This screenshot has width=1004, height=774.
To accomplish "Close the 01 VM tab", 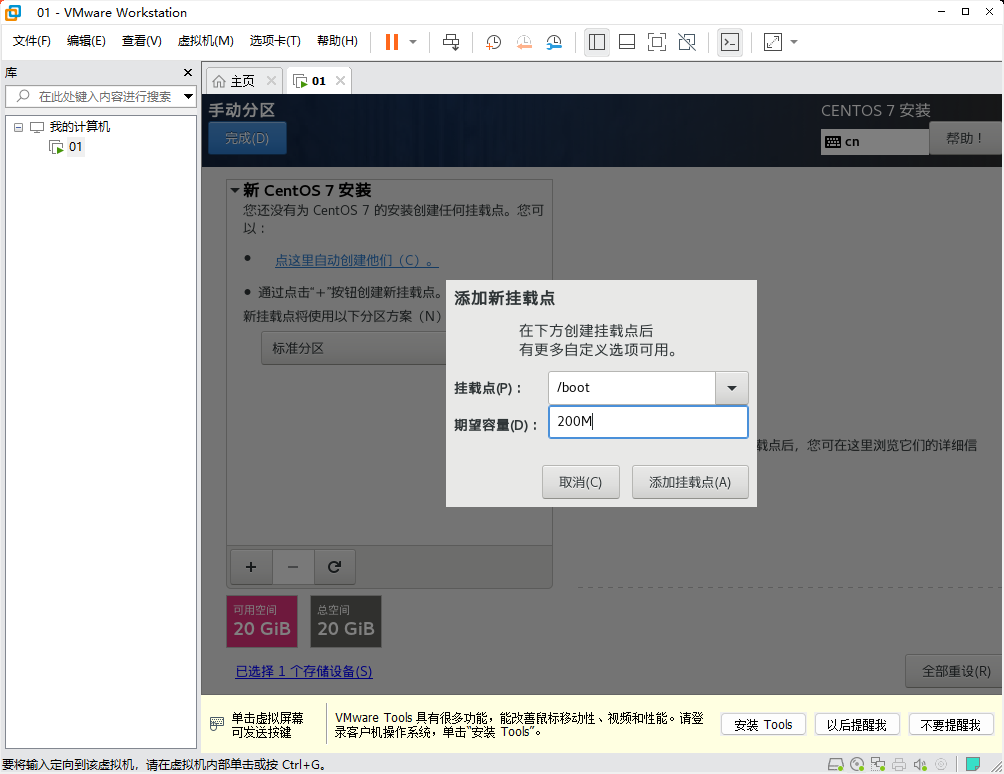I will (341, 81).
